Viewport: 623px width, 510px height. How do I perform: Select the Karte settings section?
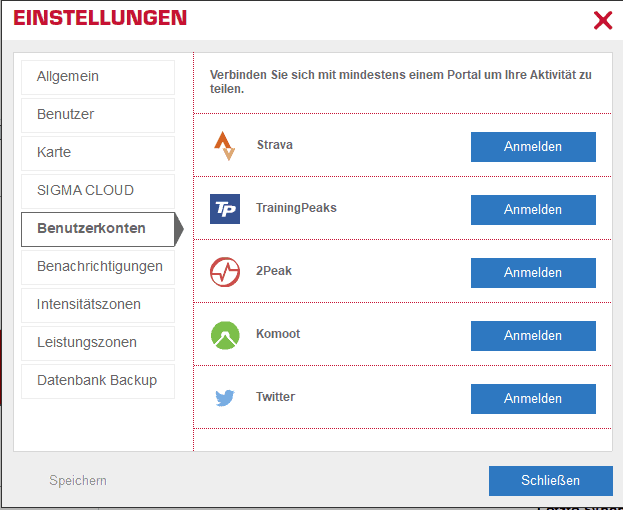(98, 153)
